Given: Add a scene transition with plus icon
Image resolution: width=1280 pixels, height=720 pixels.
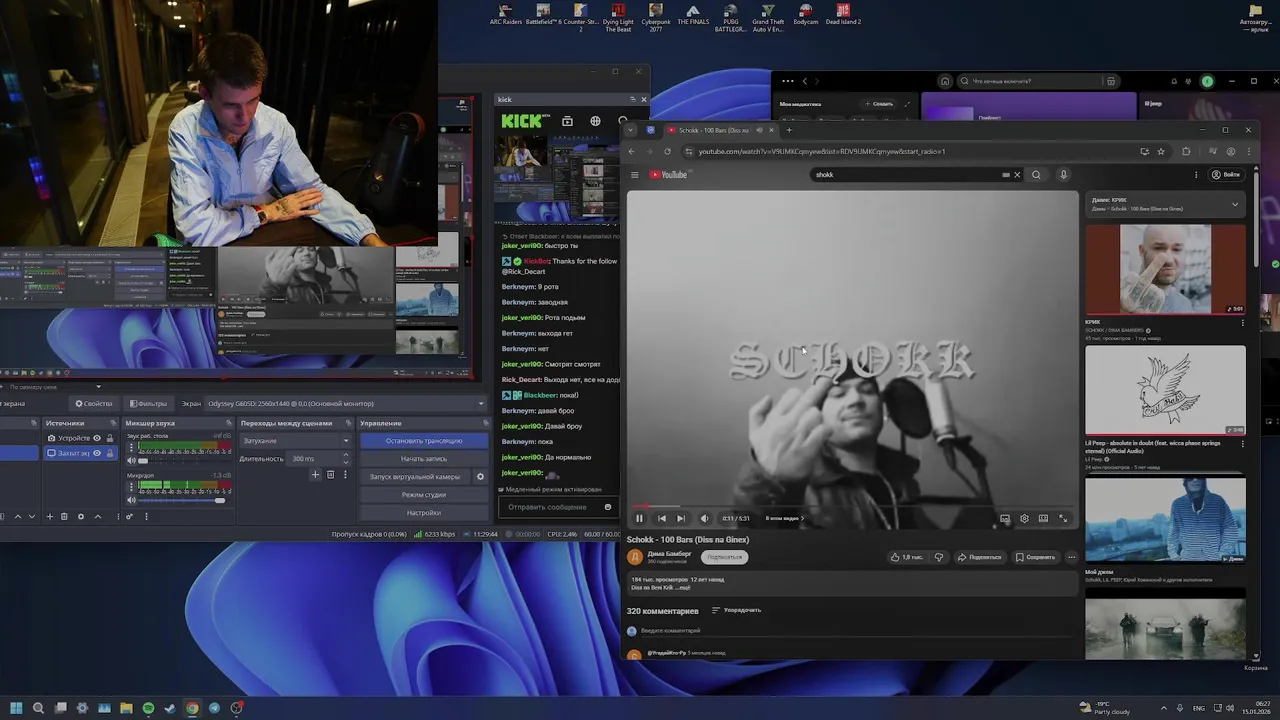Looking at the screenshot, I should pos(315,475).
